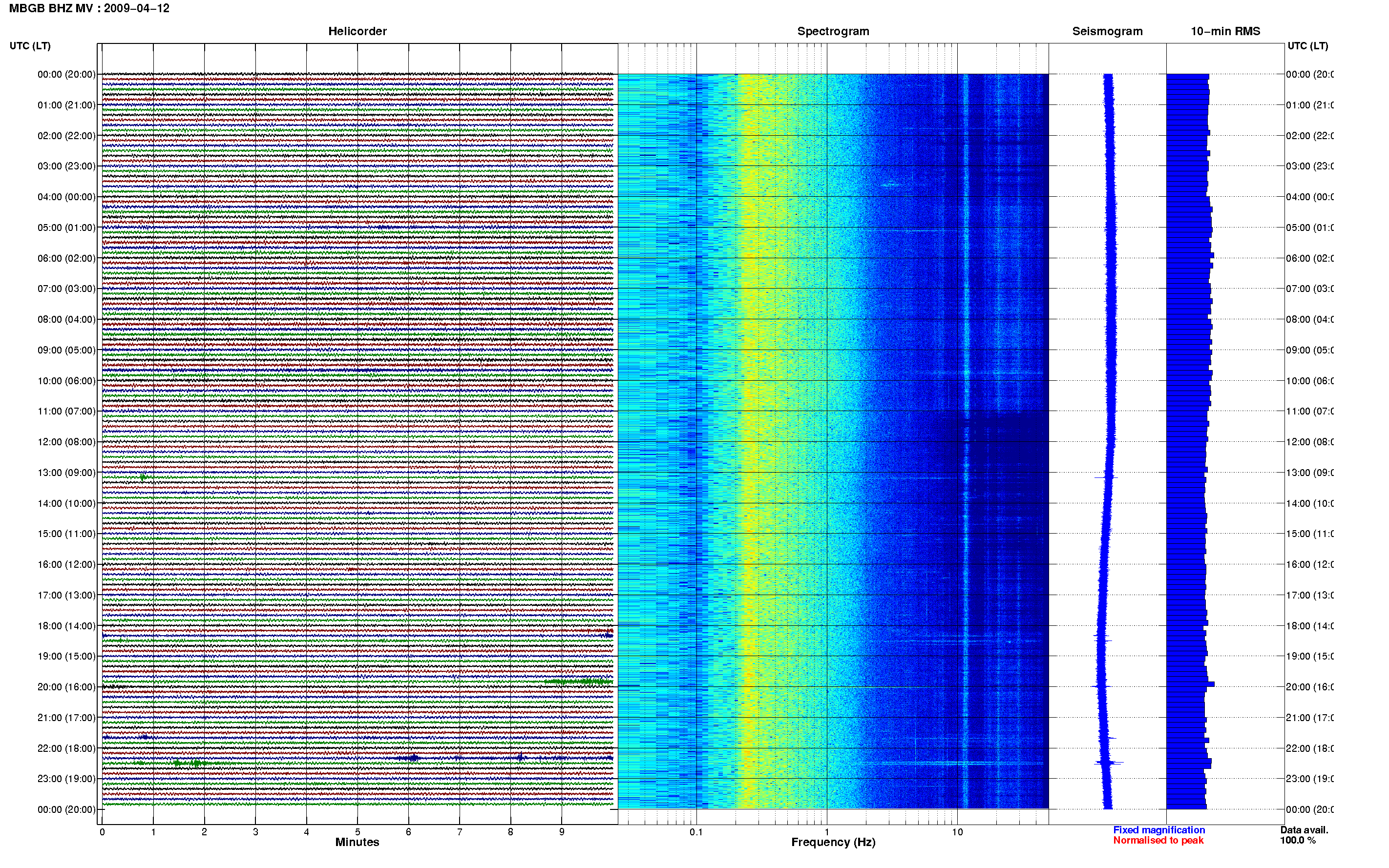Screen dimensions: 1389x868
Task: Click the blue 'Fixed magnification' legend text
Action: (1159, 829)
